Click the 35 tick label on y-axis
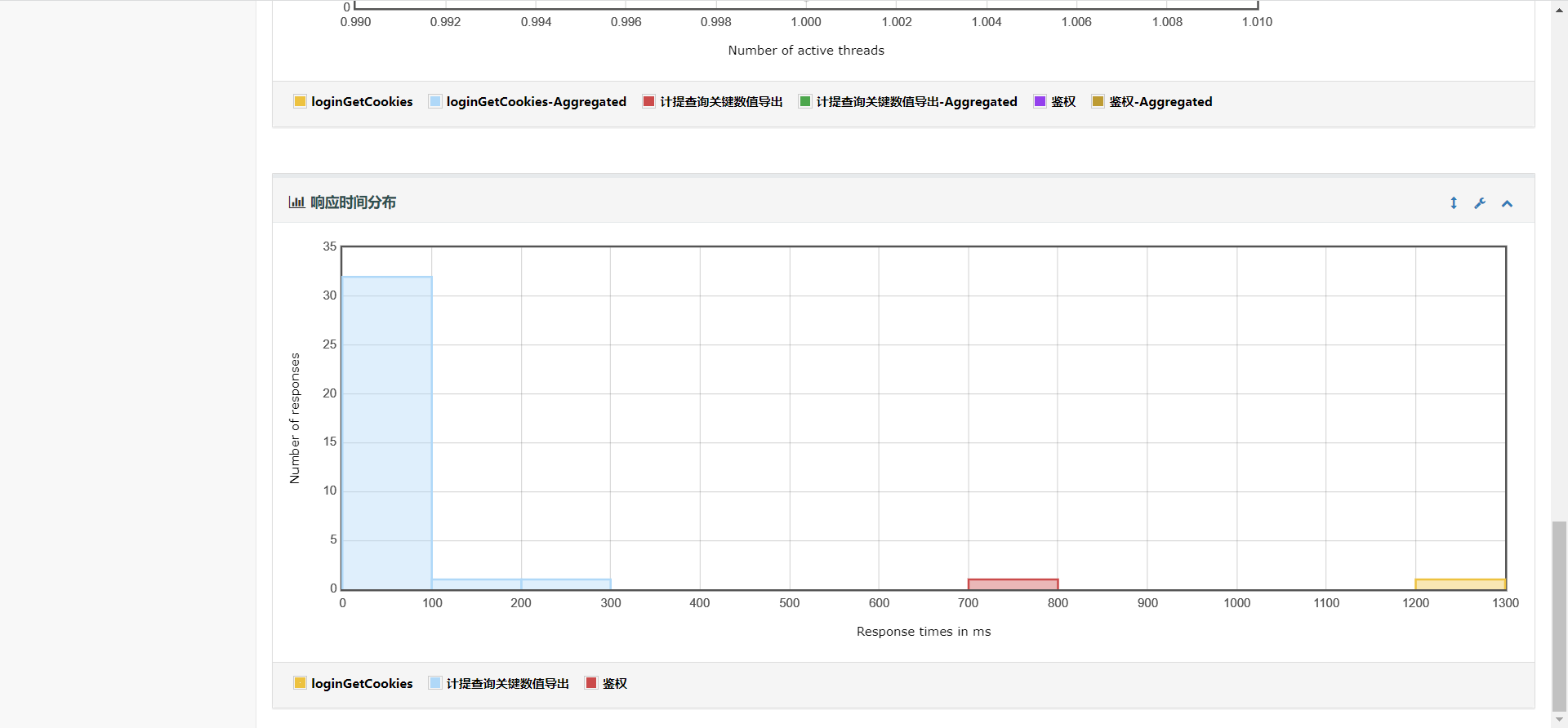The width and height of the screenshot is (1568, 728). 329,246
